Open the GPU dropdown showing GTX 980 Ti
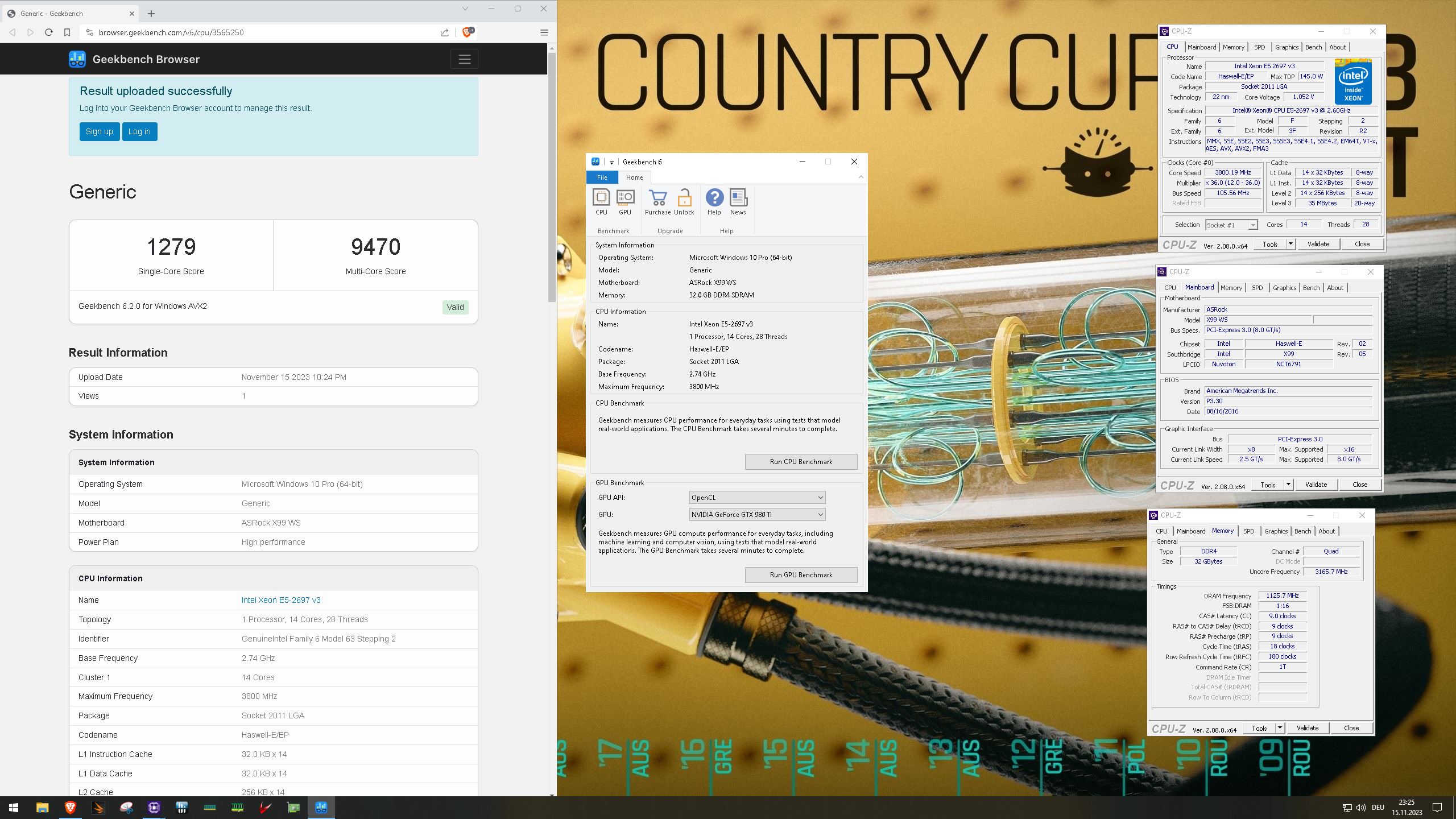This screenshot has height=819, width=1456. (x=757, y=515)
